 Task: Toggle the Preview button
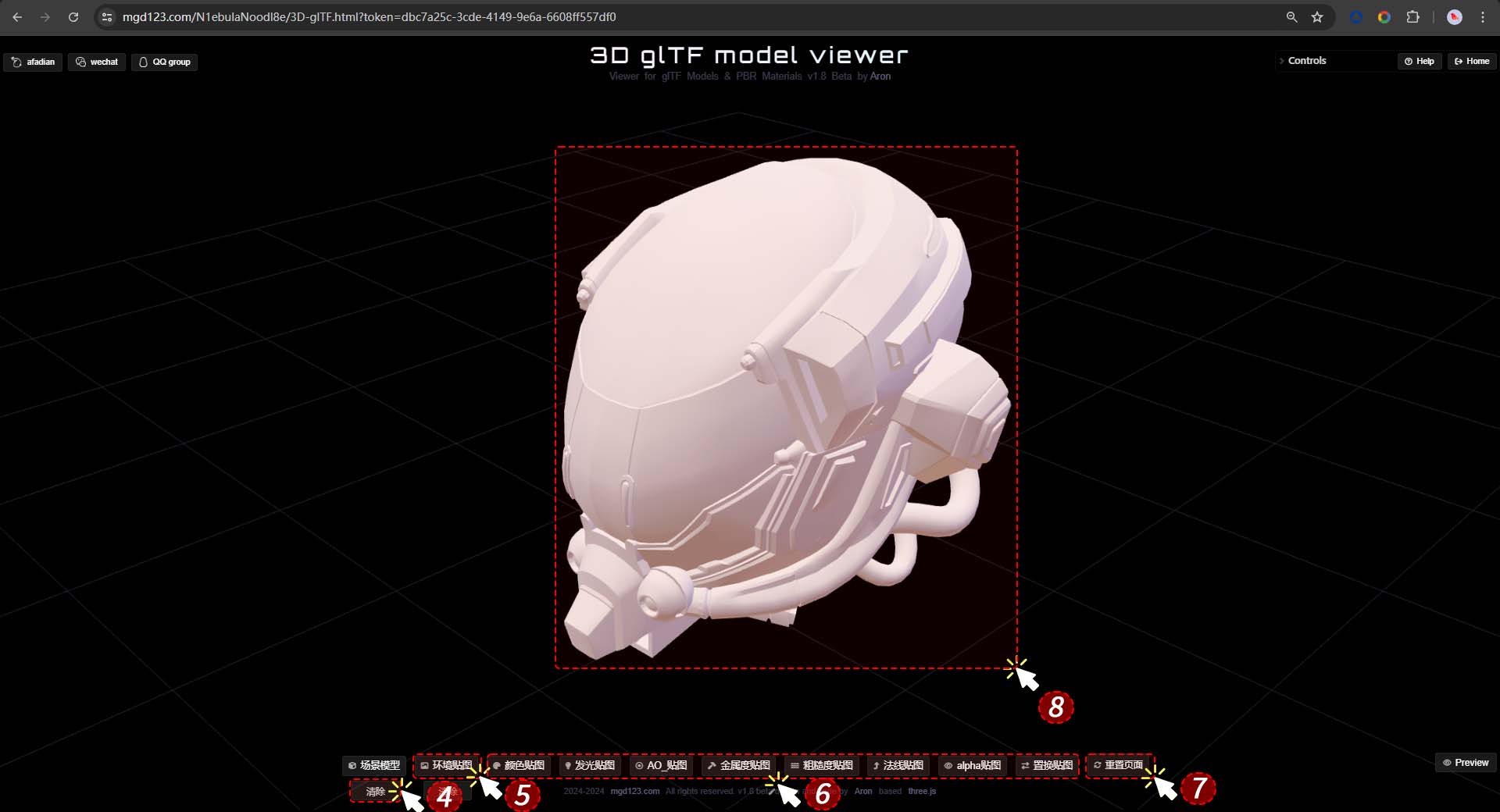click(x=1466, y=762)
